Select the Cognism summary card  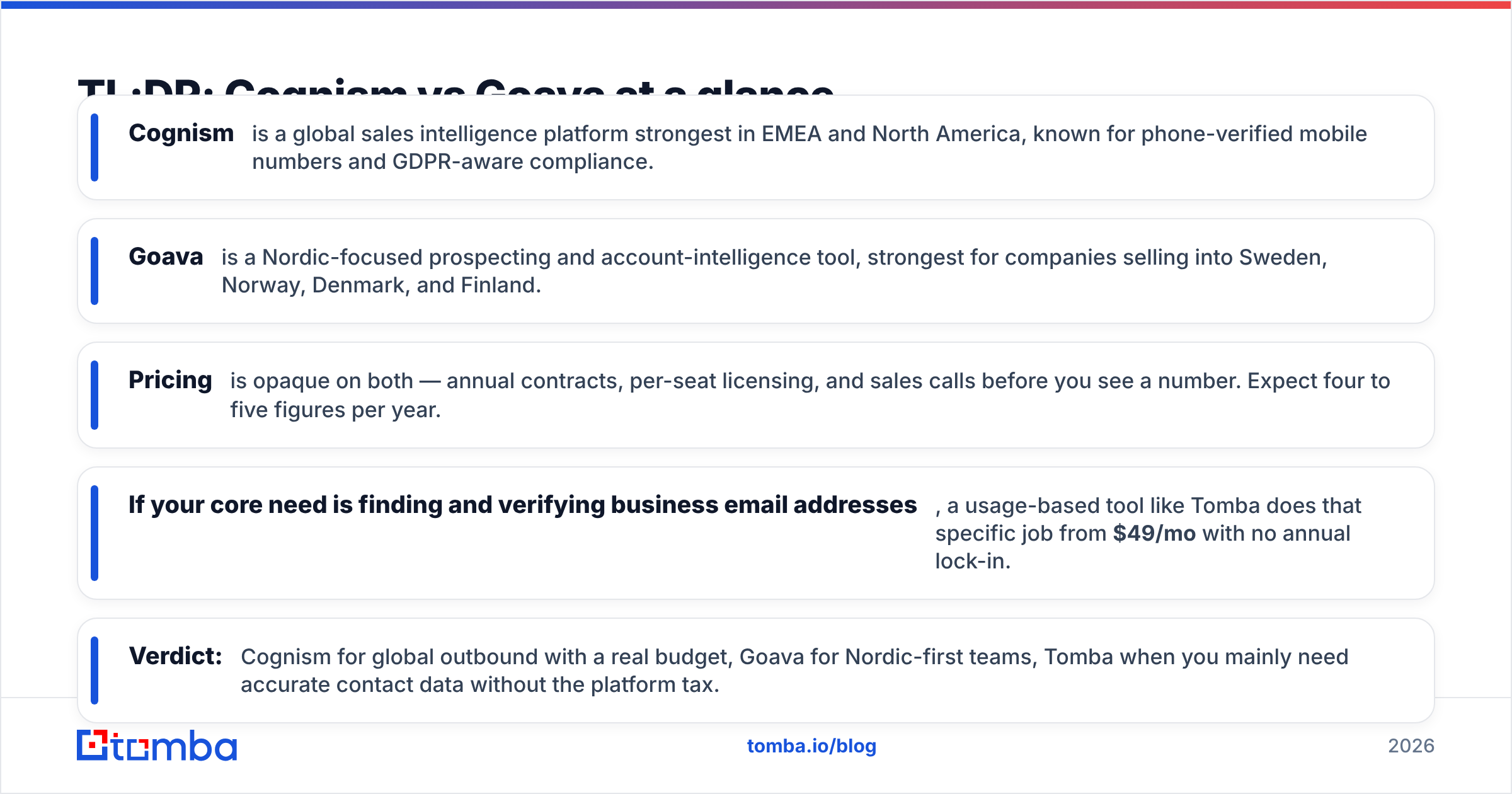point(756,147)
